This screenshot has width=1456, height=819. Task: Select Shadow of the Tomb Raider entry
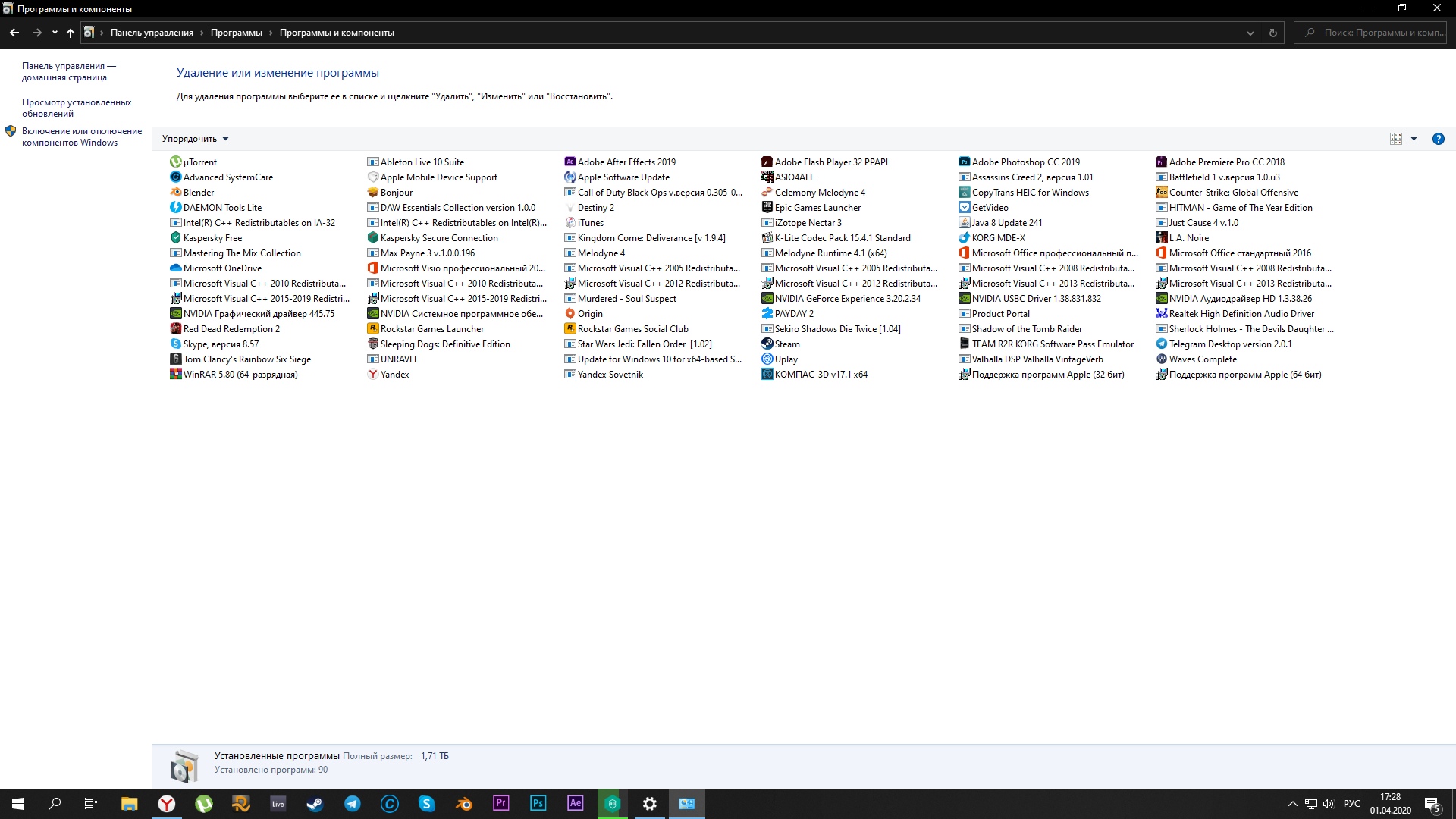1020,329
